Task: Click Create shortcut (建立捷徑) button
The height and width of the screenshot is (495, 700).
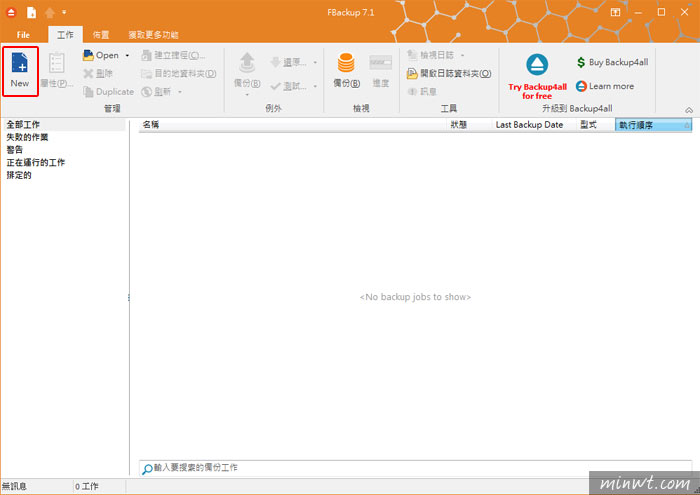Action: tap(173, 55)
